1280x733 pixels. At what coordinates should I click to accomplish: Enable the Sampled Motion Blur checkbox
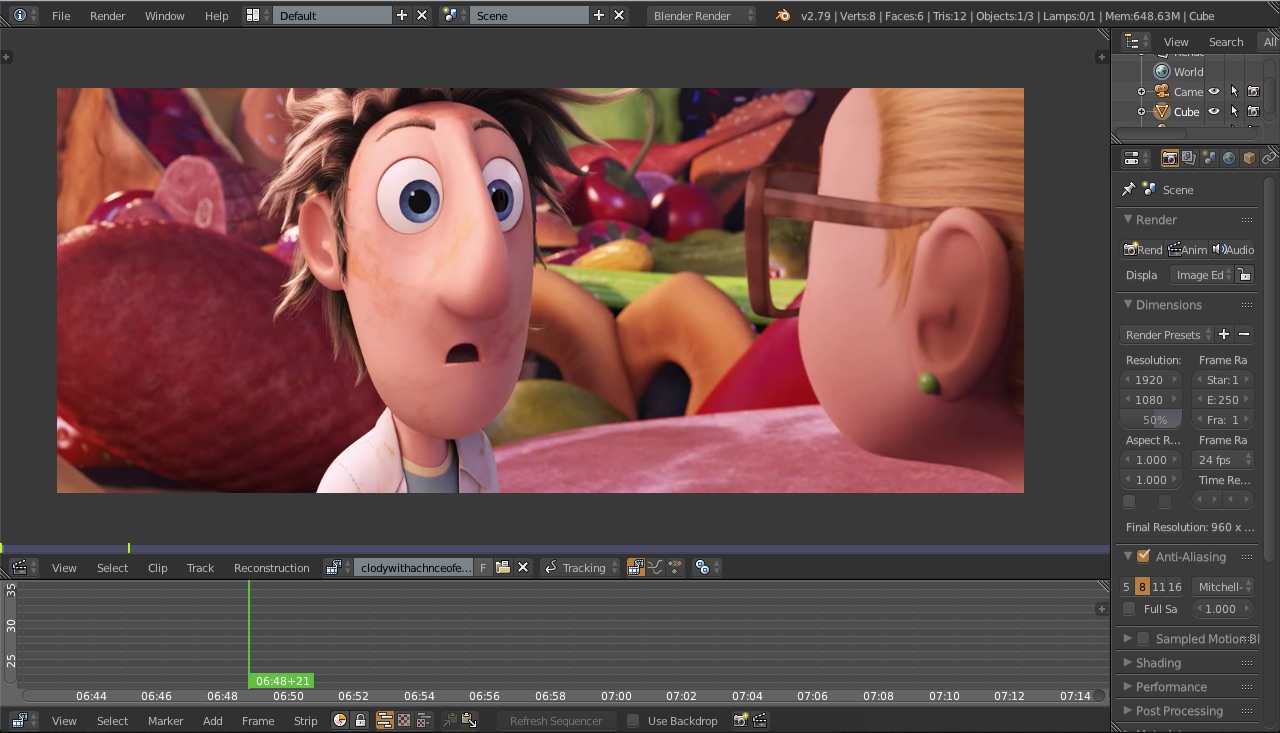(x=1143, y=638)
